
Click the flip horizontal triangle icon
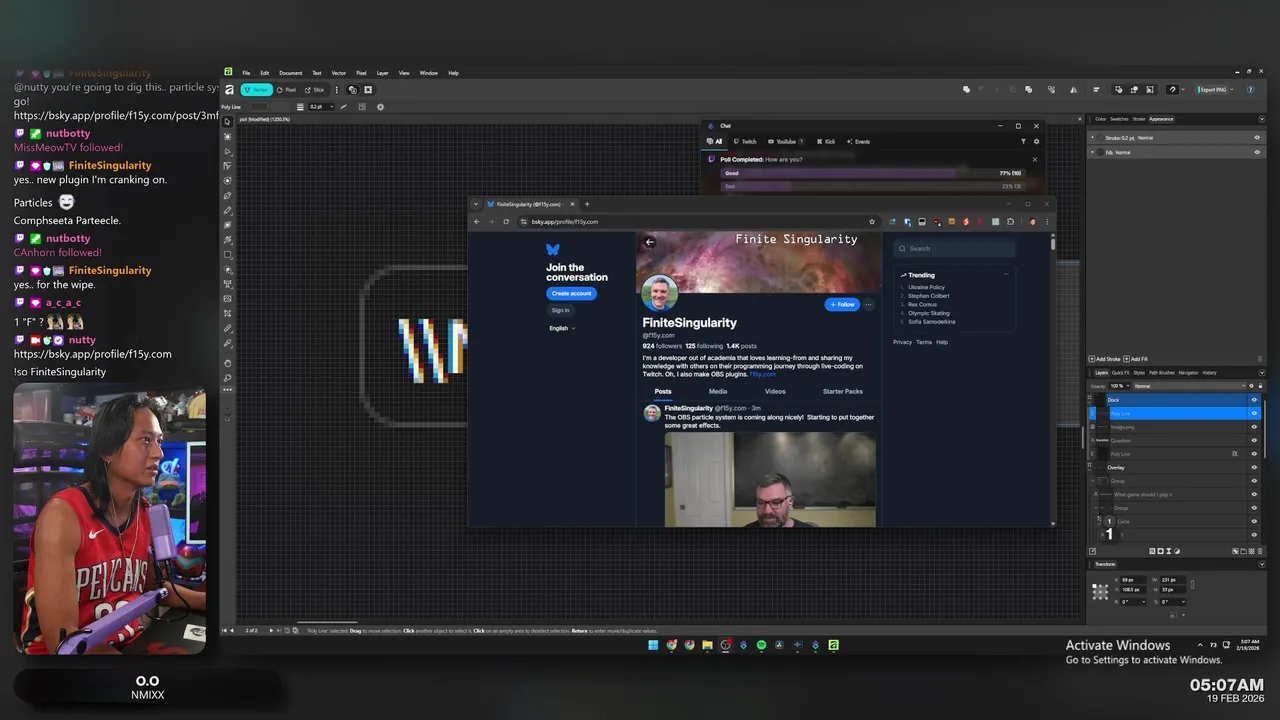coord(1073,89)
